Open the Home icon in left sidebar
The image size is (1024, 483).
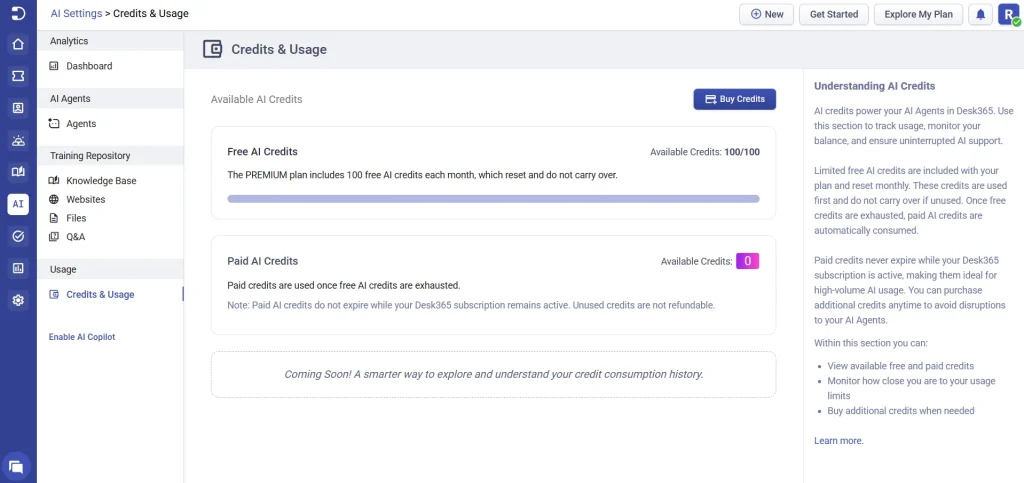point(18,44)
